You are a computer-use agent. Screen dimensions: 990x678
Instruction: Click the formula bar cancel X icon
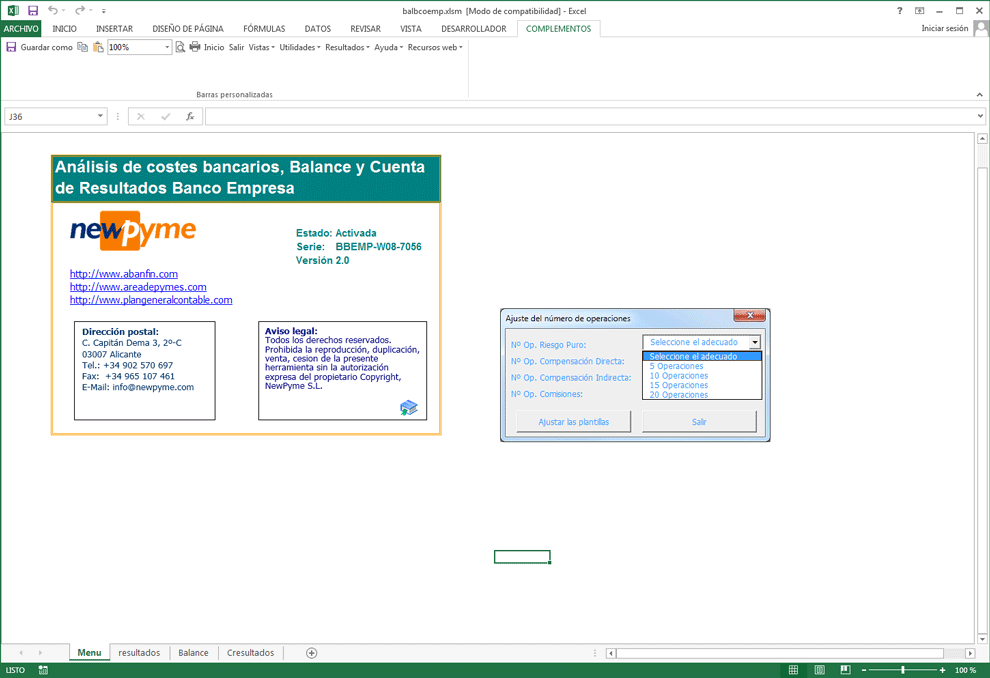point(141,117)
